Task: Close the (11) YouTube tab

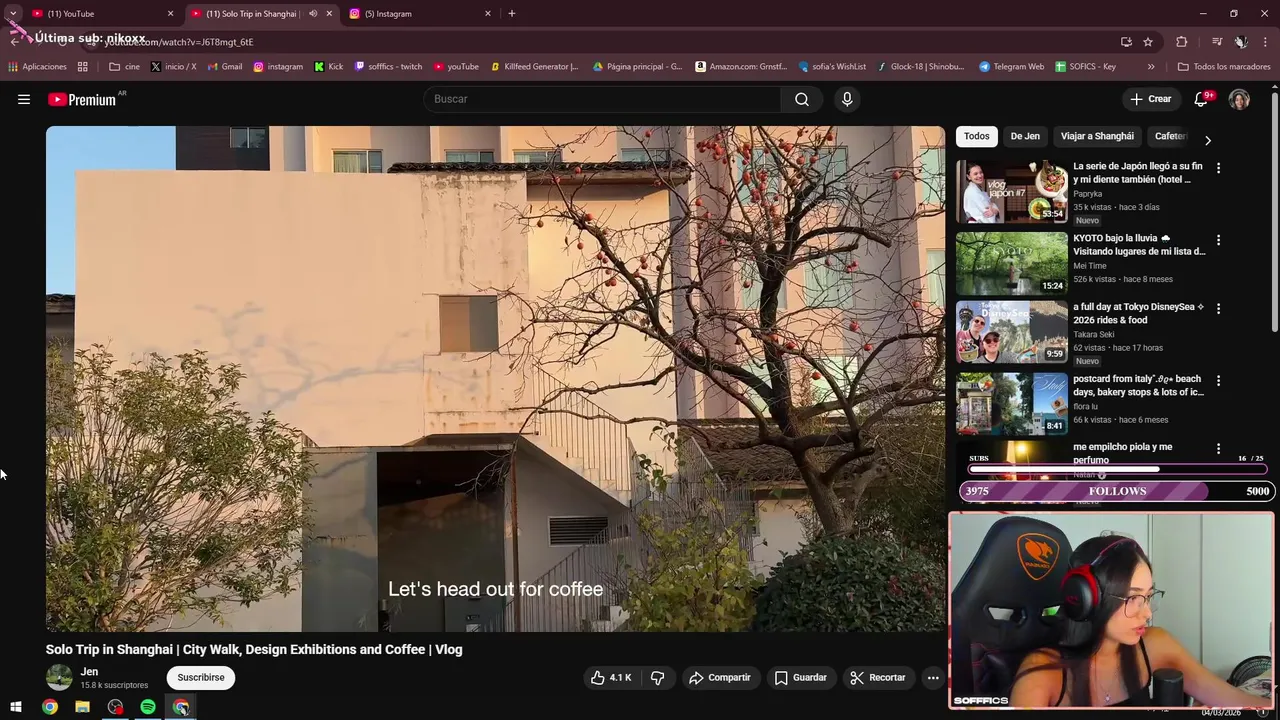Action: pos(170,14)
